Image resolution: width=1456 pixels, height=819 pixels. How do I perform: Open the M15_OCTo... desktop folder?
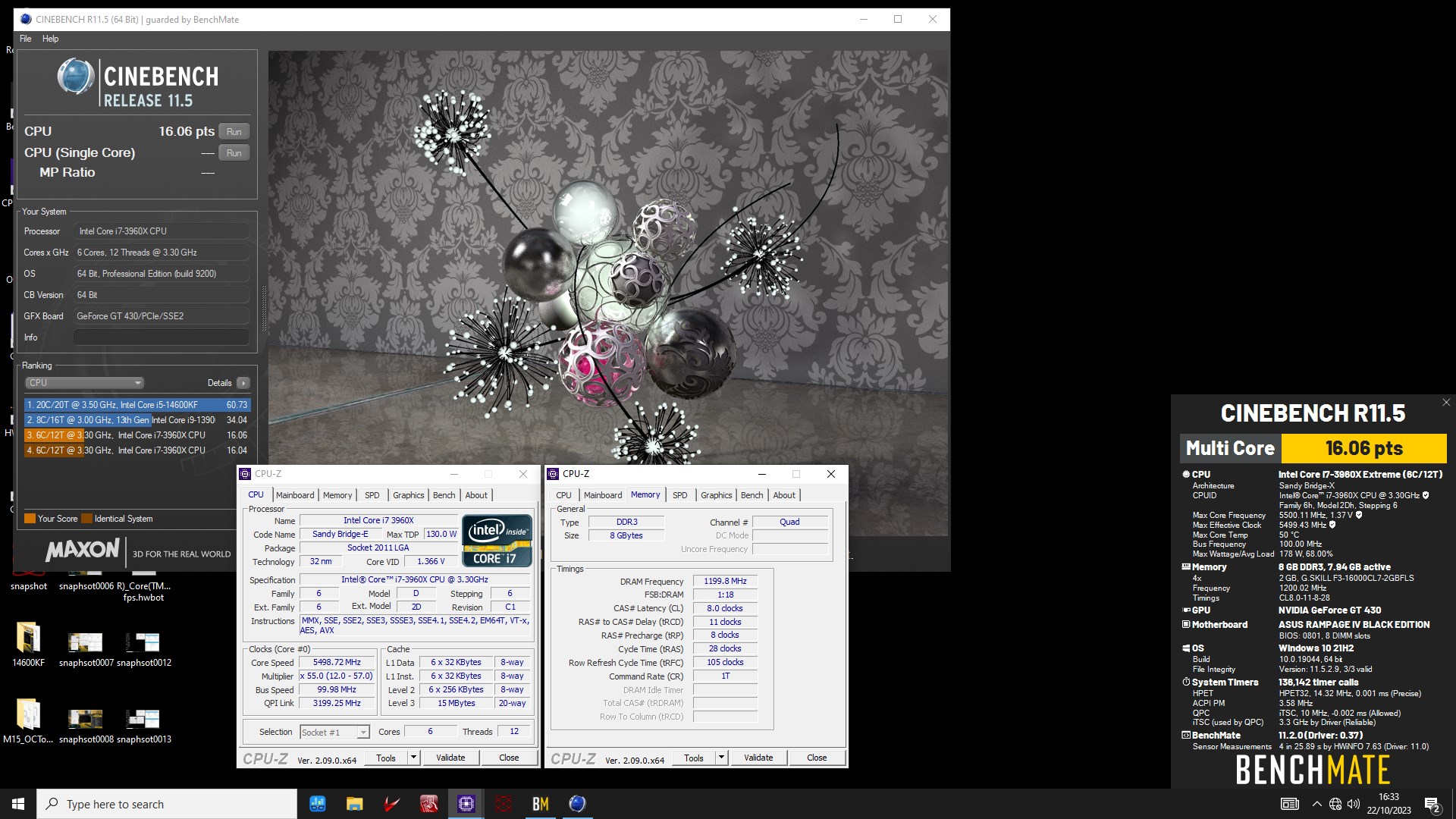pos(28,721)
